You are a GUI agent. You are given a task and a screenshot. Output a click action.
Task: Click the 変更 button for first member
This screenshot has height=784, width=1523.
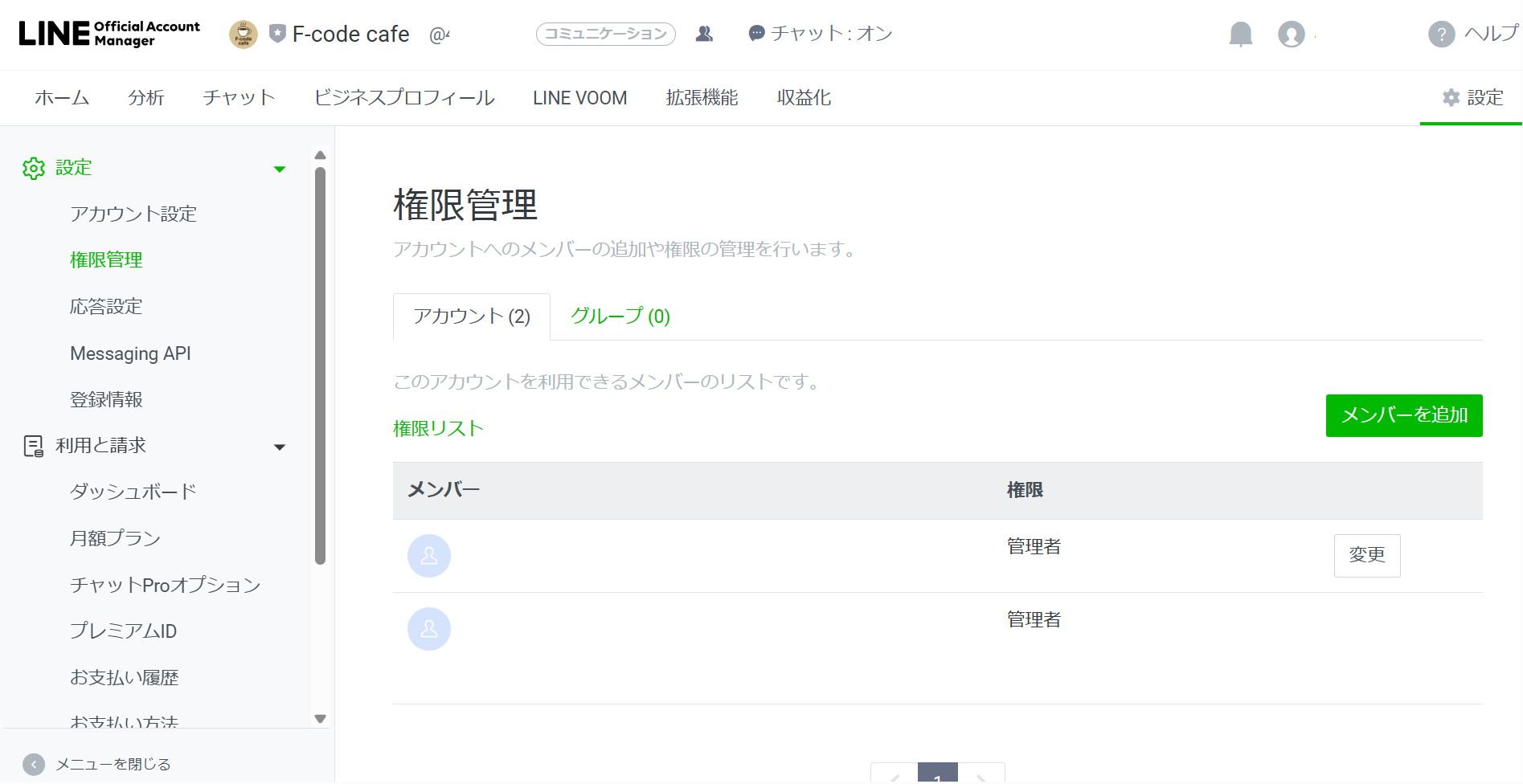tap(1366, 555)
